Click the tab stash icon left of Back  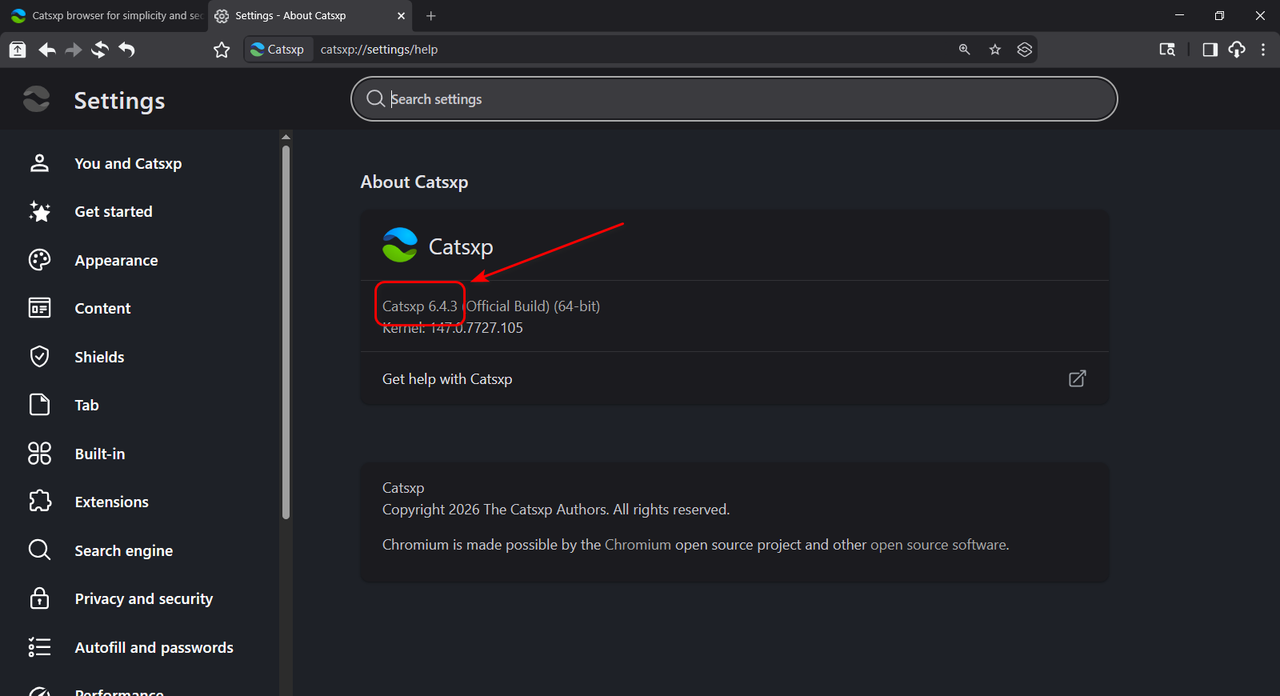click(x=18, y=49)
